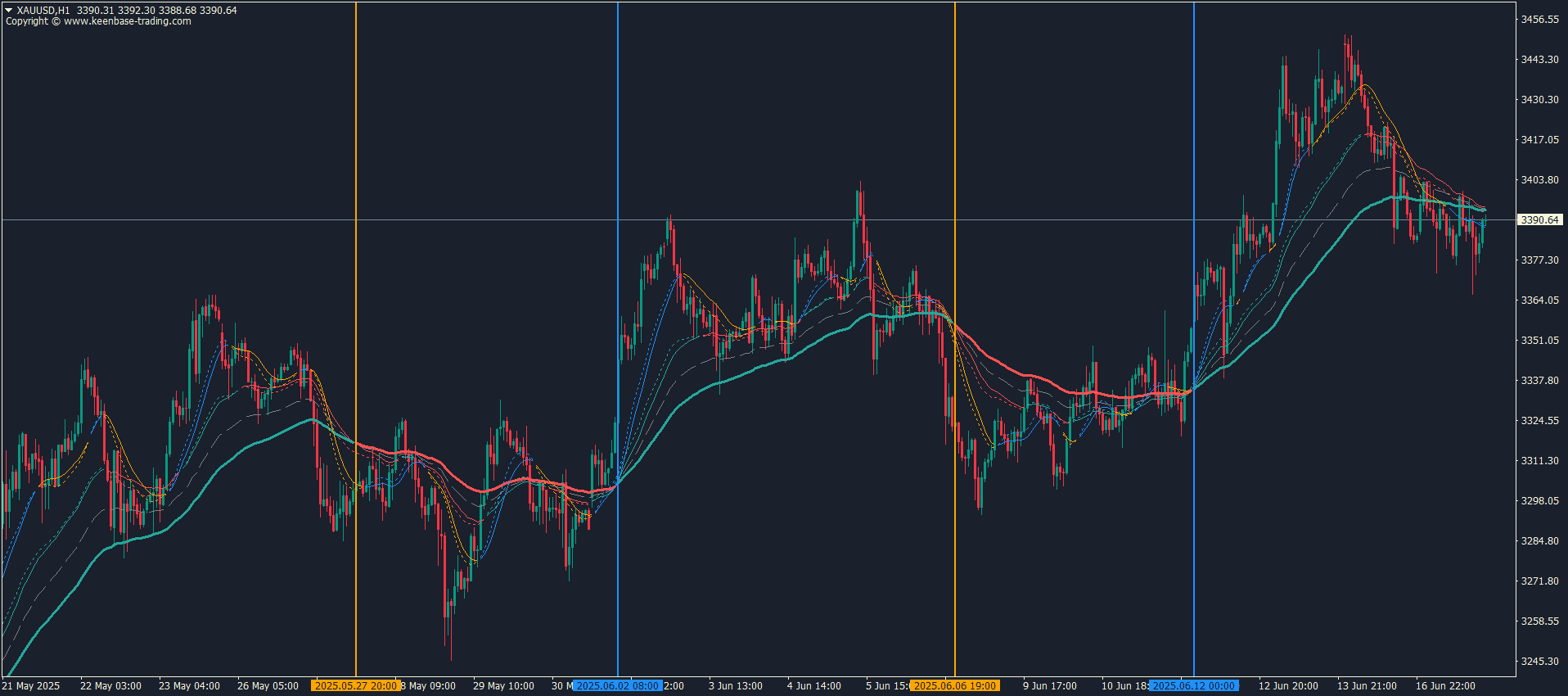
Task: Click the 3417.05 price scale value
Action: (x=1540, y=140)
